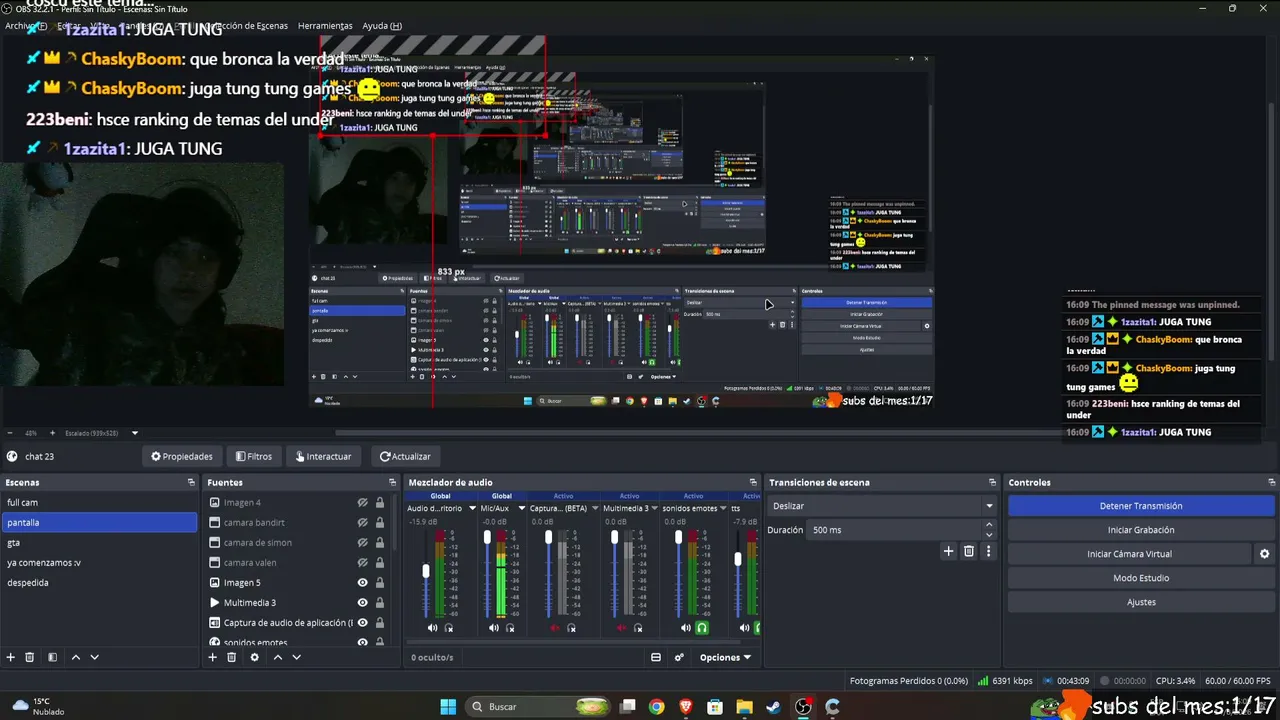Viewport: 1280px width, 720px height.
Task: Move the selected scene down
Action: coord(95,657)
